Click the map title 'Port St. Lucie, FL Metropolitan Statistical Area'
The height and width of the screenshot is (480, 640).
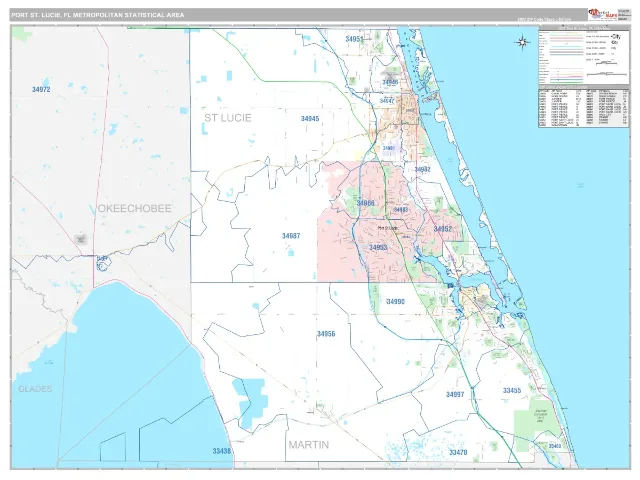point(98,15)
